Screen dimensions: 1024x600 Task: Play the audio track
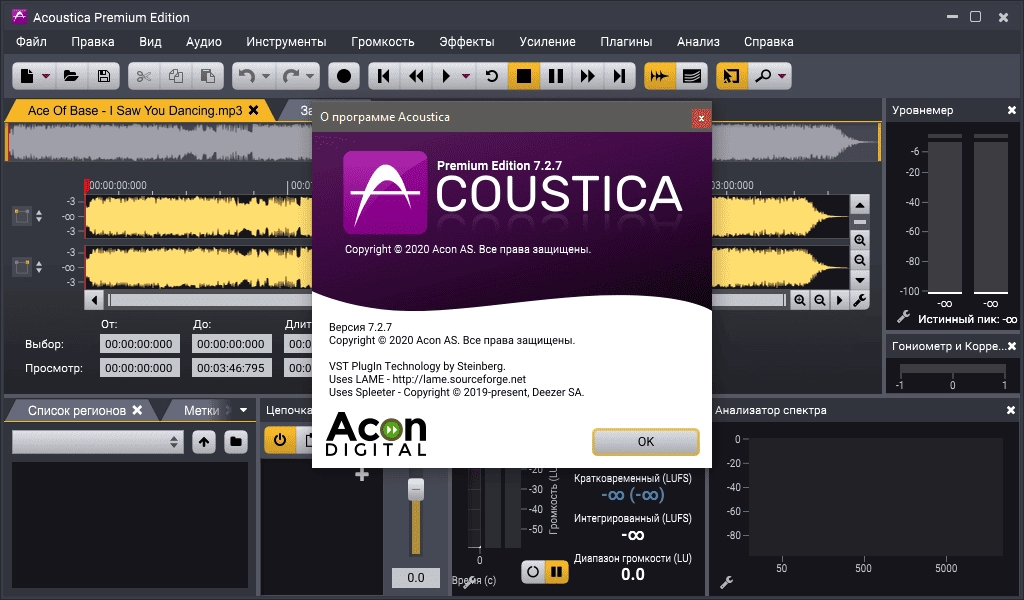pos(447,76)
